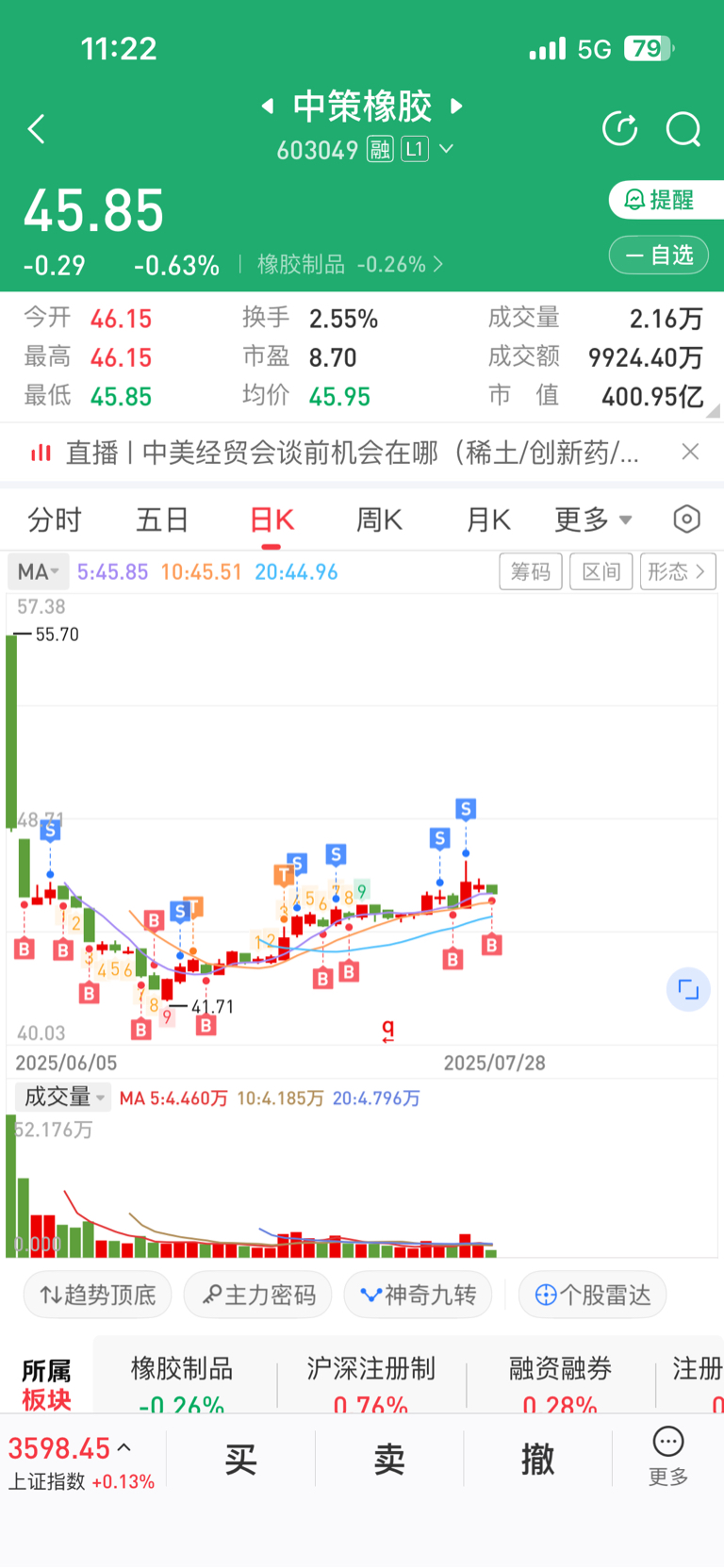Screen dimensions: 724x1568
Task: Switch to 分时 chart tab
Action: (55, 520)
